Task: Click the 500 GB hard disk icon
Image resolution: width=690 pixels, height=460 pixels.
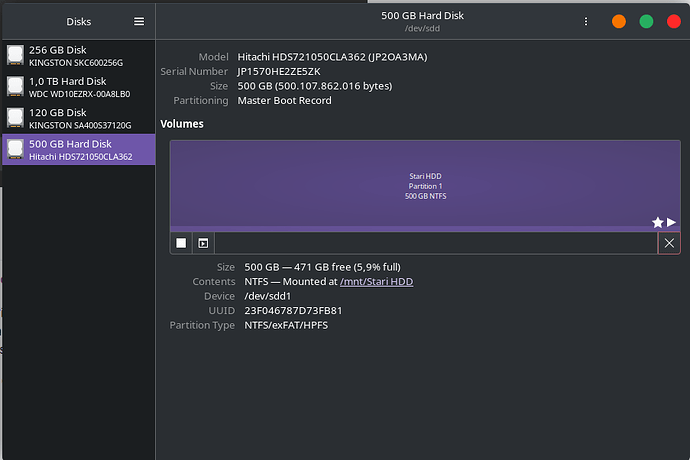Action: 16,150
